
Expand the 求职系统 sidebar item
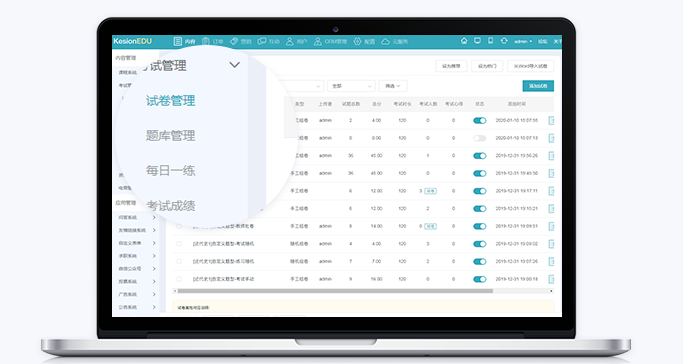(x=154, y=256)
